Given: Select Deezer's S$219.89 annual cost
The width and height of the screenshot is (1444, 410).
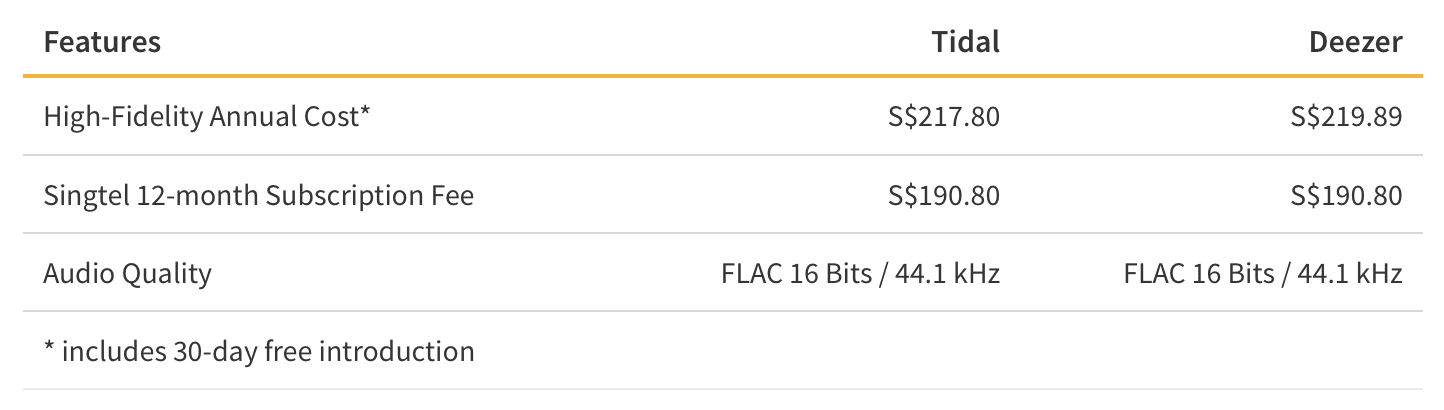Looking at the screenshot, I should pyautogui.click(x=1346, y=117).
